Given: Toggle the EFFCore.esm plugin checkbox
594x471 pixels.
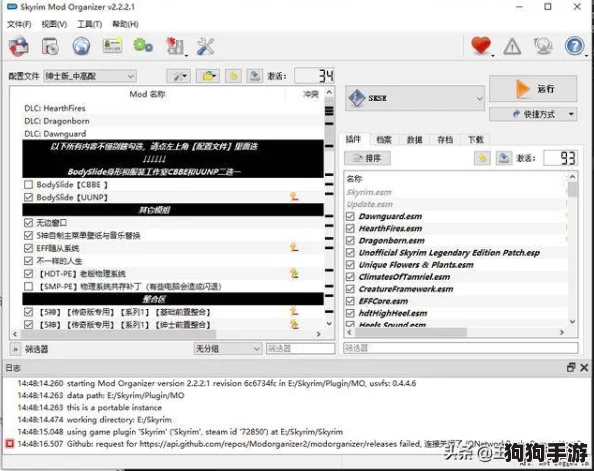Looking at the screenshot, I should click(350, 301).
